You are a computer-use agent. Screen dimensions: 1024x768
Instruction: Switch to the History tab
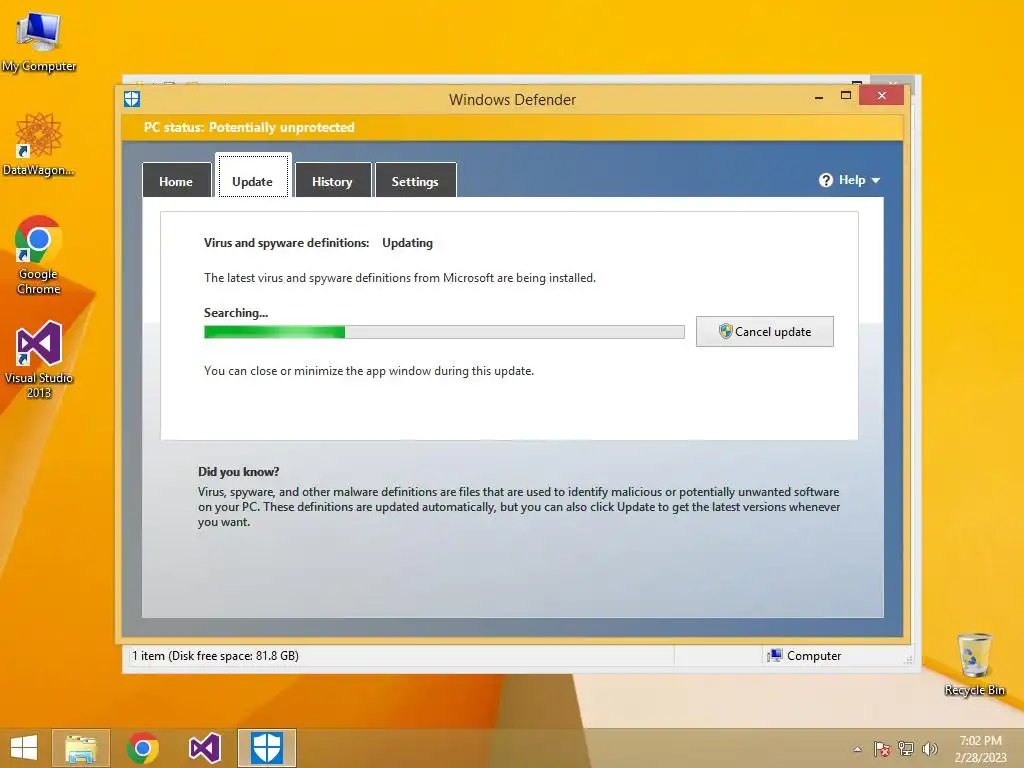332,181
